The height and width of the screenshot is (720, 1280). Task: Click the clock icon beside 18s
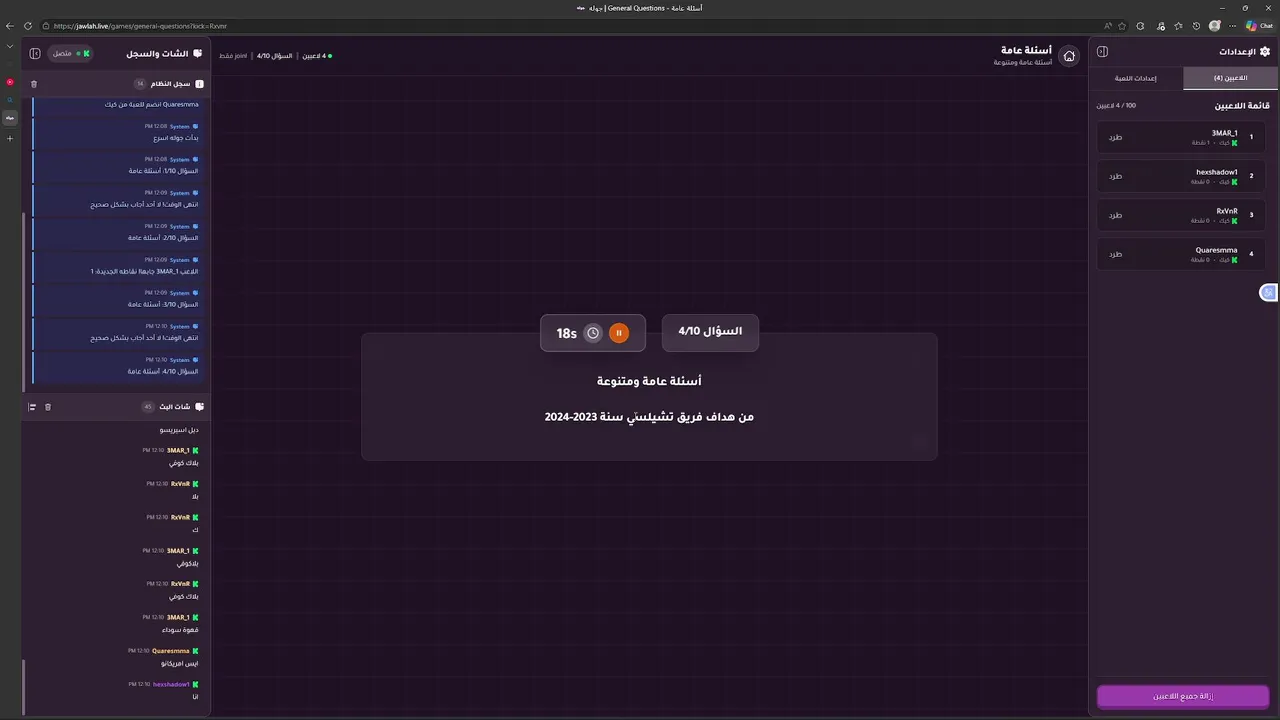593,333
